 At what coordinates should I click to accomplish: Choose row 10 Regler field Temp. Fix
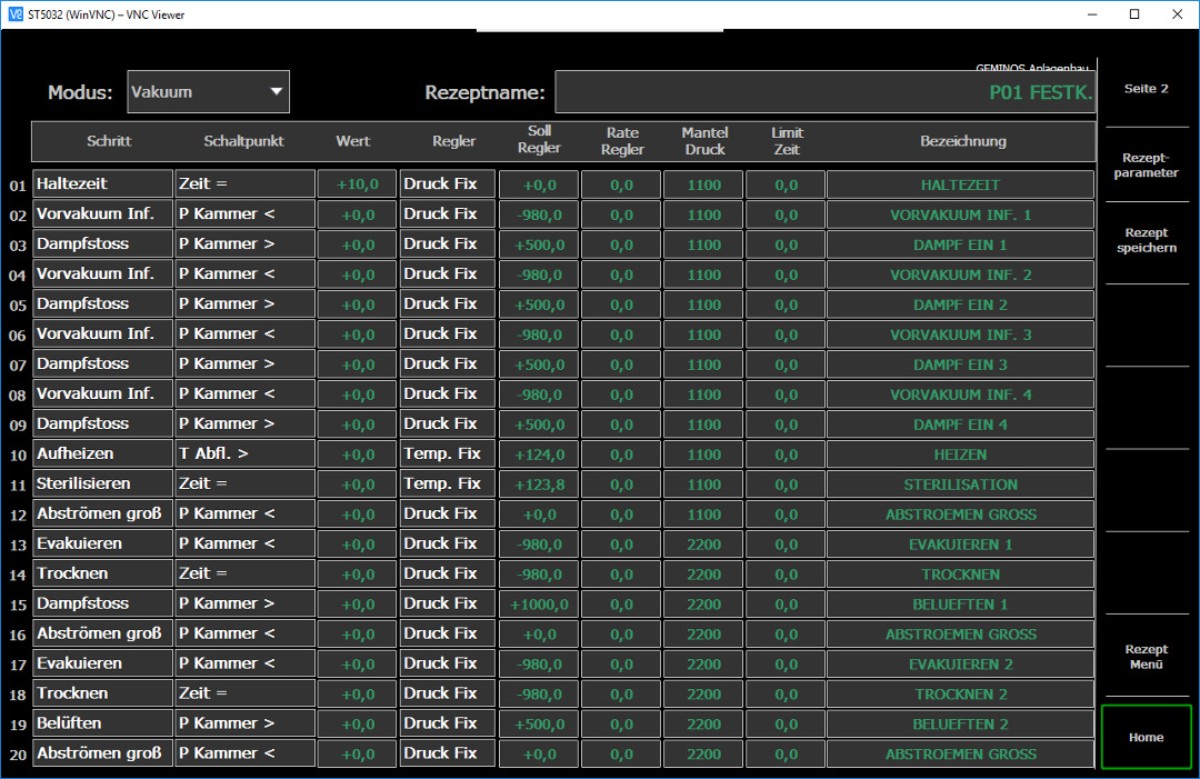point(447,454)
